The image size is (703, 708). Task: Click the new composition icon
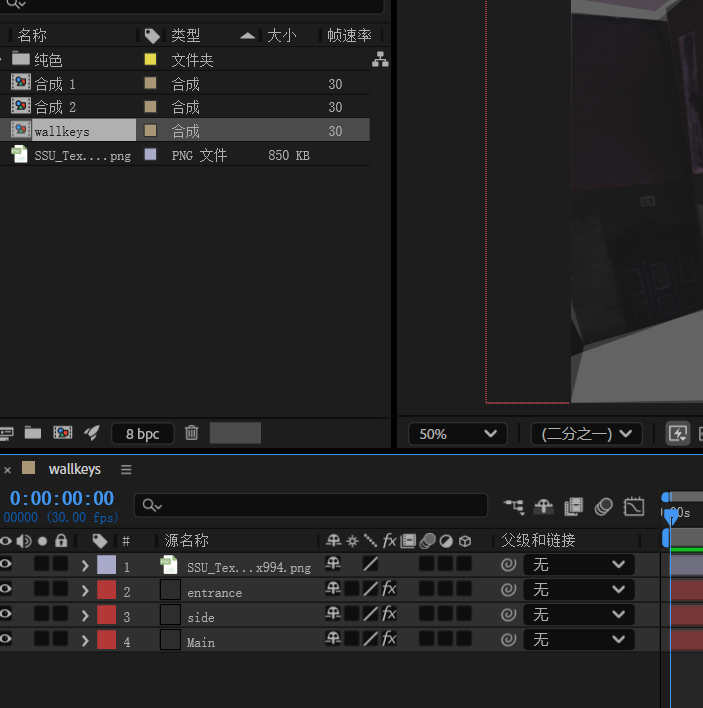pyautogui.click(x=62, y=433)
